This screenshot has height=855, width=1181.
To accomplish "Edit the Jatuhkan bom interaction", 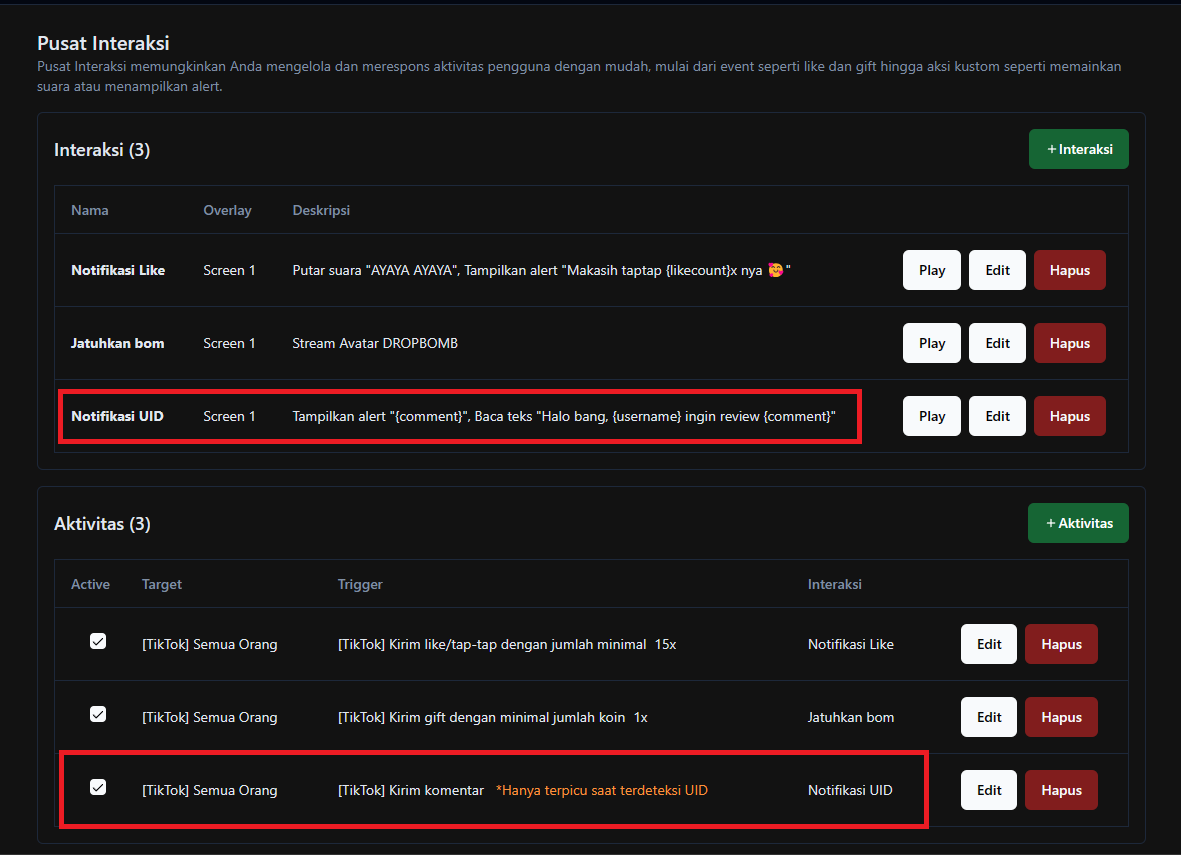I will pyautogui.click(x=997, y=343).
